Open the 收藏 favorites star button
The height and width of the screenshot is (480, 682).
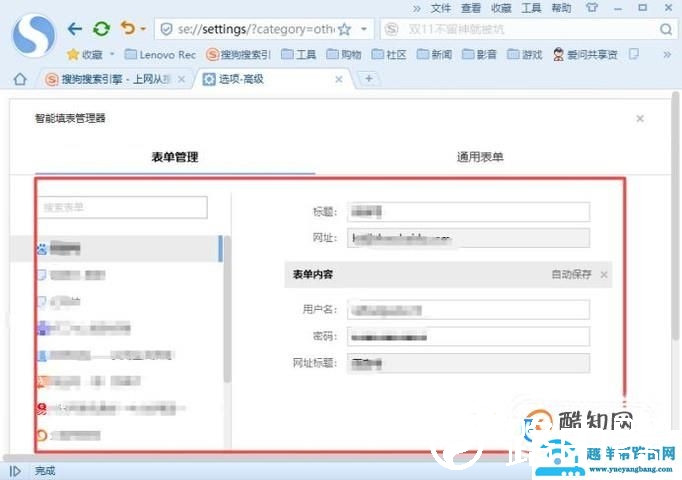84,54
